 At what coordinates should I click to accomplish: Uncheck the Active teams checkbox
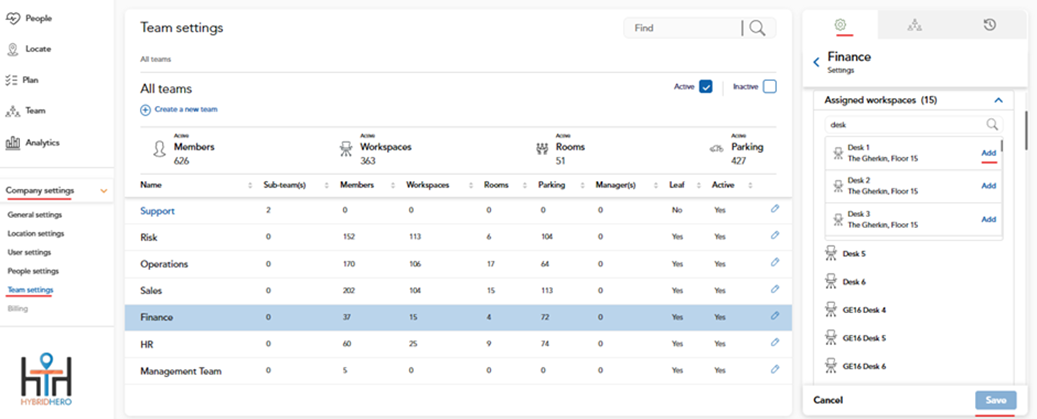coord(705,87)
